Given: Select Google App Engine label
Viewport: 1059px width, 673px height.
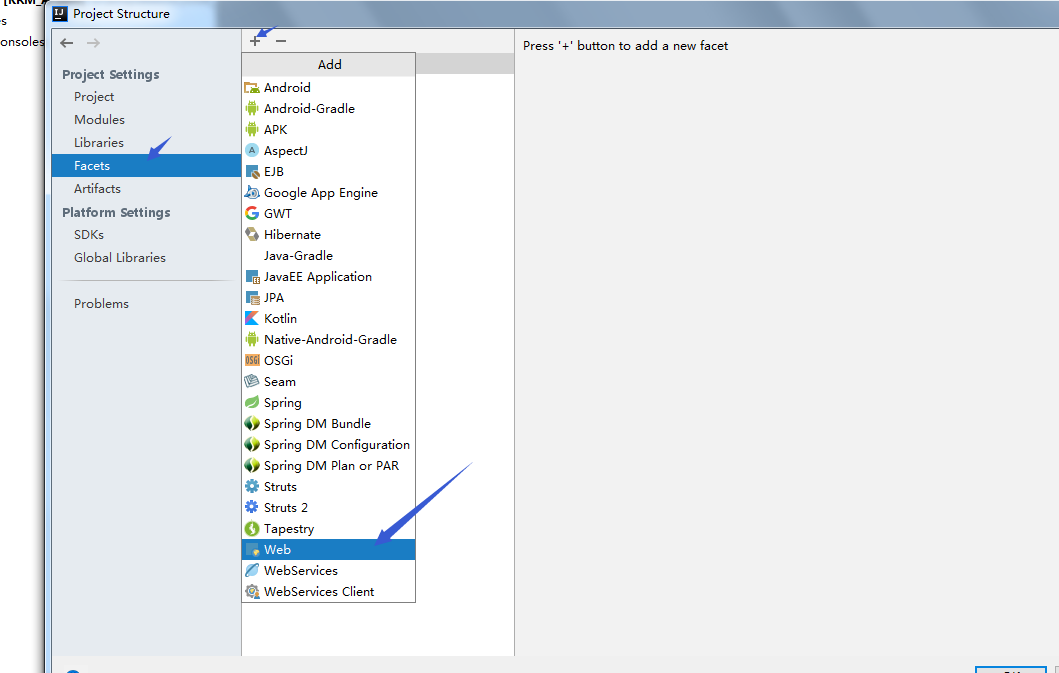Looking at the screenshot, I should 320,193.
